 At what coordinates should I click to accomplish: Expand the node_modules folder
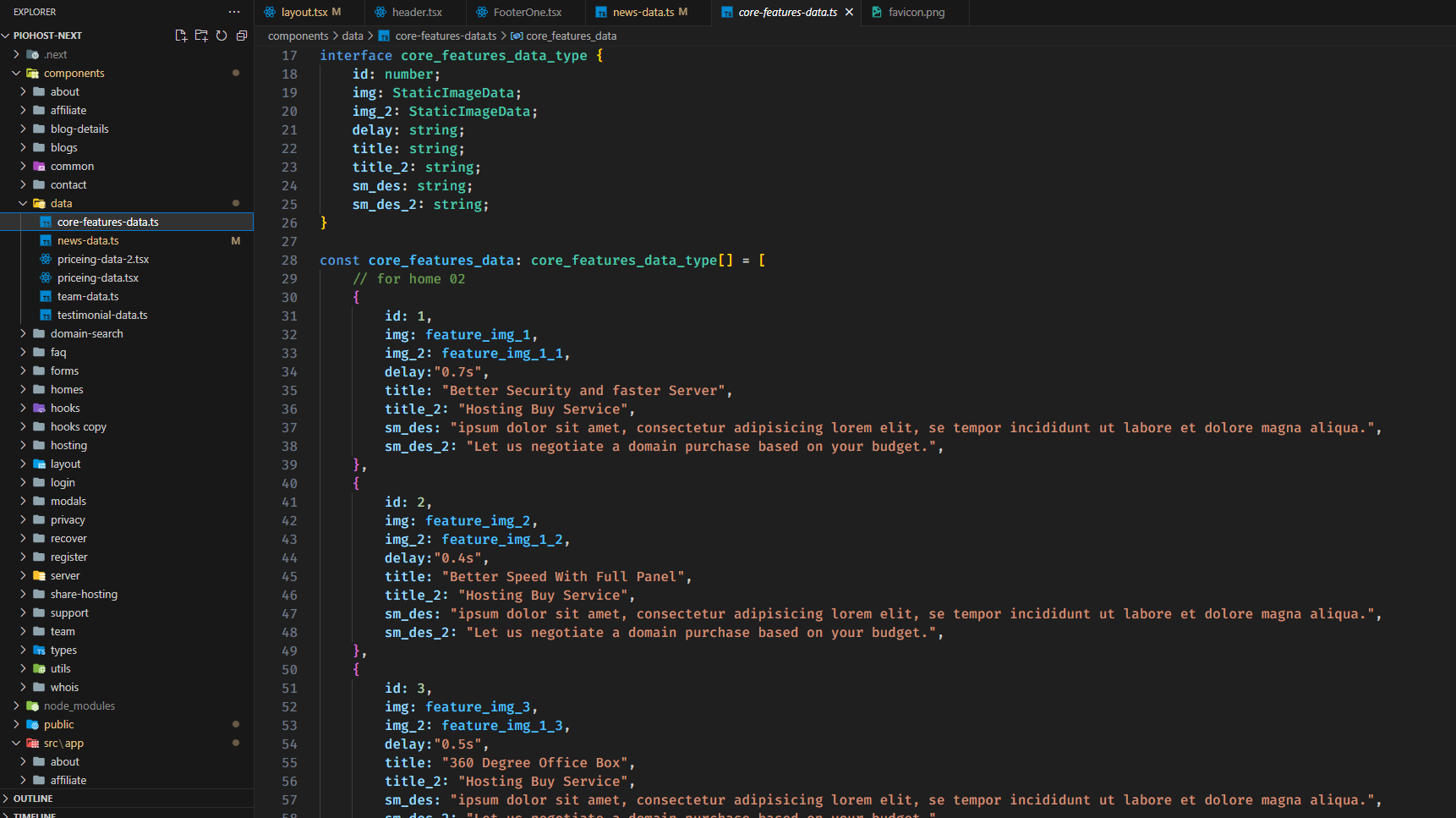pos(16,705)
